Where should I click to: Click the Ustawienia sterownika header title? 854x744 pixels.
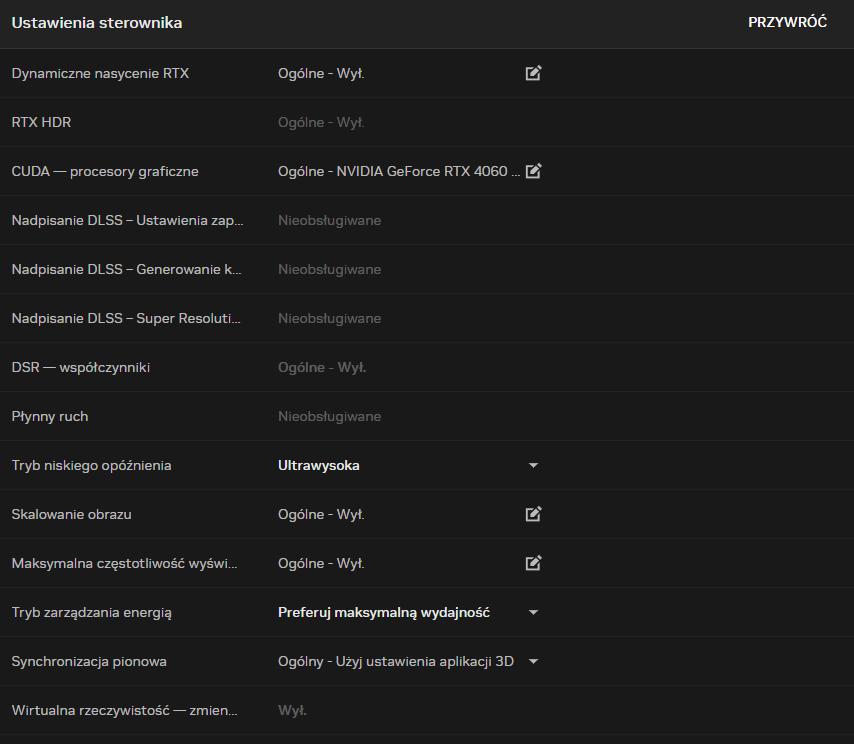pyautogui.click(x=97, y=22)
